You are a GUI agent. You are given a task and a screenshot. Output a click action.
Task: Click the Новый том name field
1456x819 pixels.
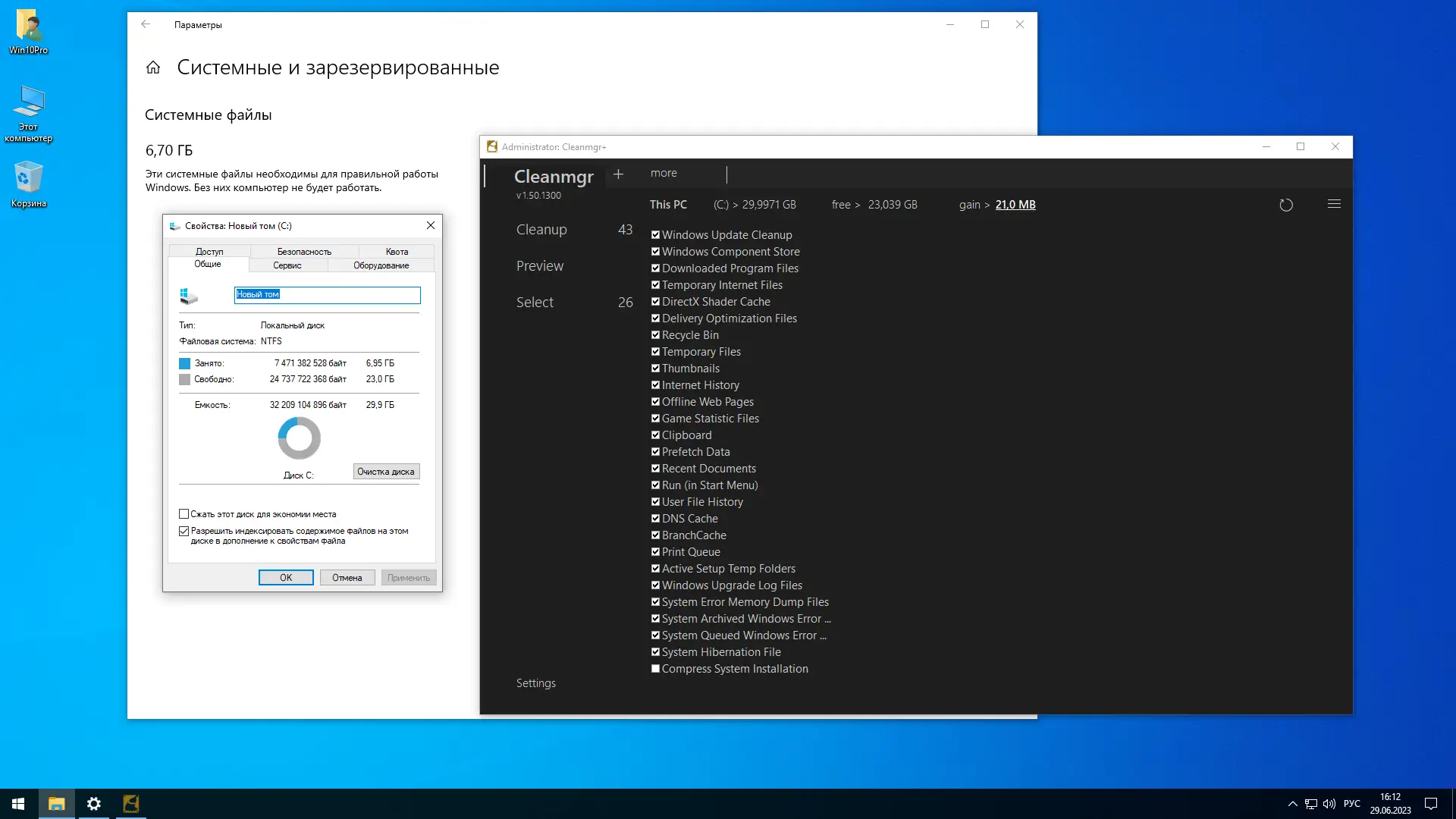coord(327,295)
